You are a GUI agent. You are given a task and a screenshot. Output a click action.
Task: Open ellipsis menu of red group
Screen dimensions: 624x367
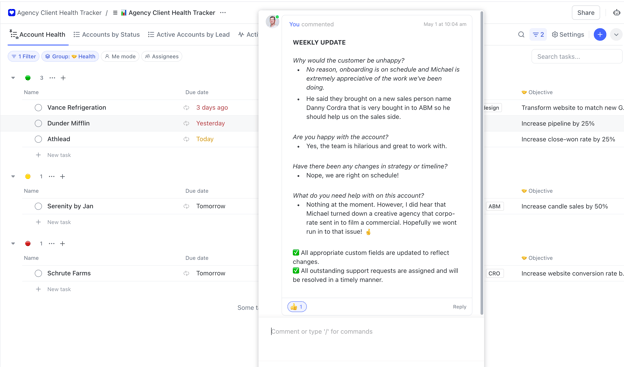tap(51, 244)
